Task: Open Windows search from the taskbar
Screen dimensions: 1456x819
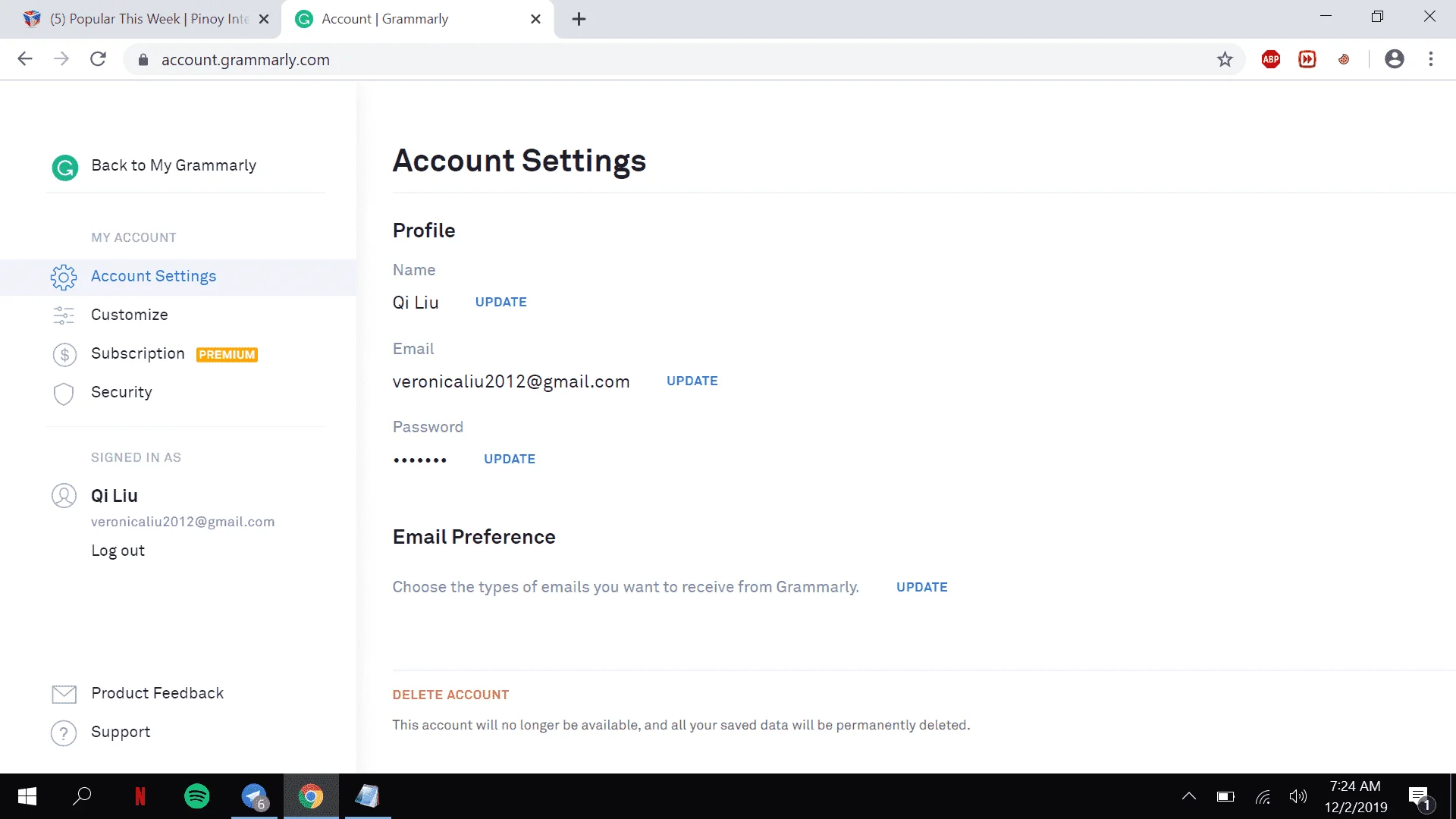Action: click(x=82, y=796)
